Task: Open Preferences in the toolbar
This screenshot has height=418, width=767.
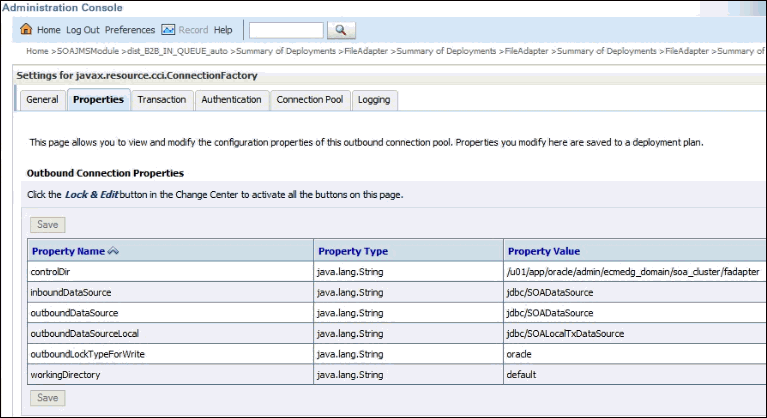Action: 130,30
